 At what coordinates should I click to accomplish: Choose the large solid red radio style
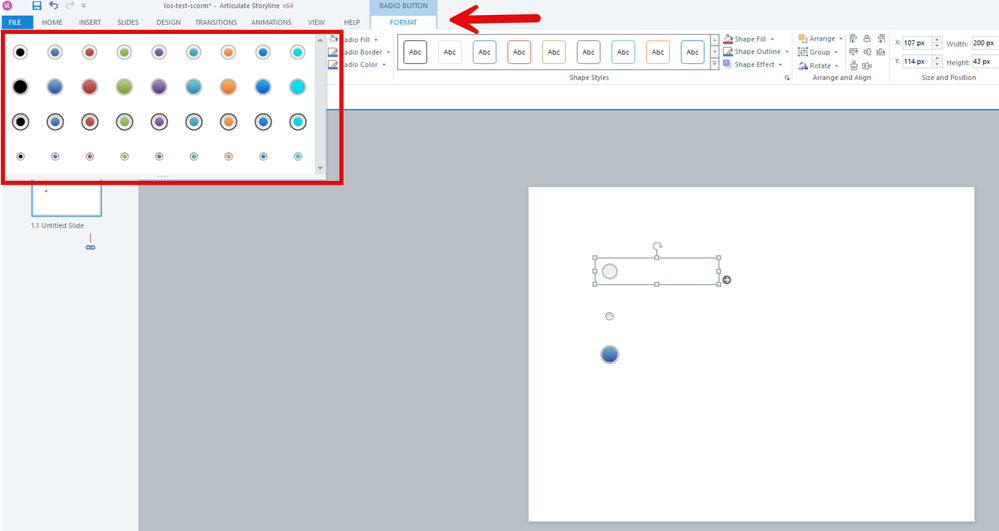[90, 87]
